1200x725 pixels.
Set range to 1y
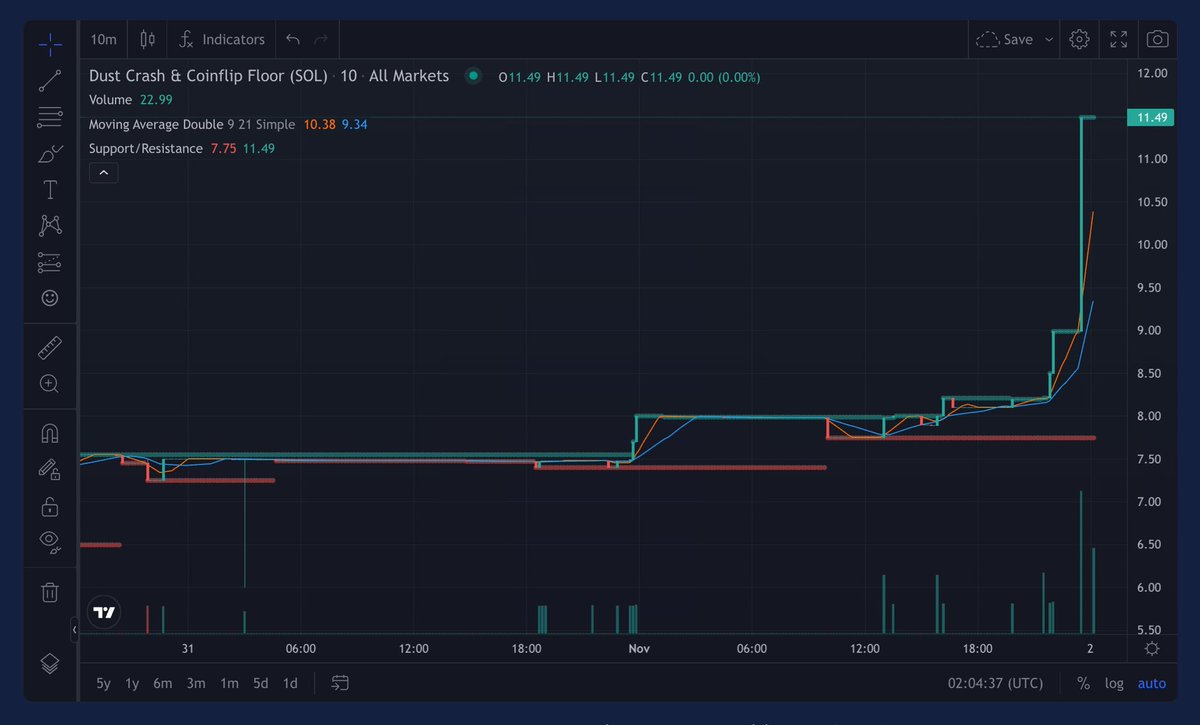coord(132,684)
